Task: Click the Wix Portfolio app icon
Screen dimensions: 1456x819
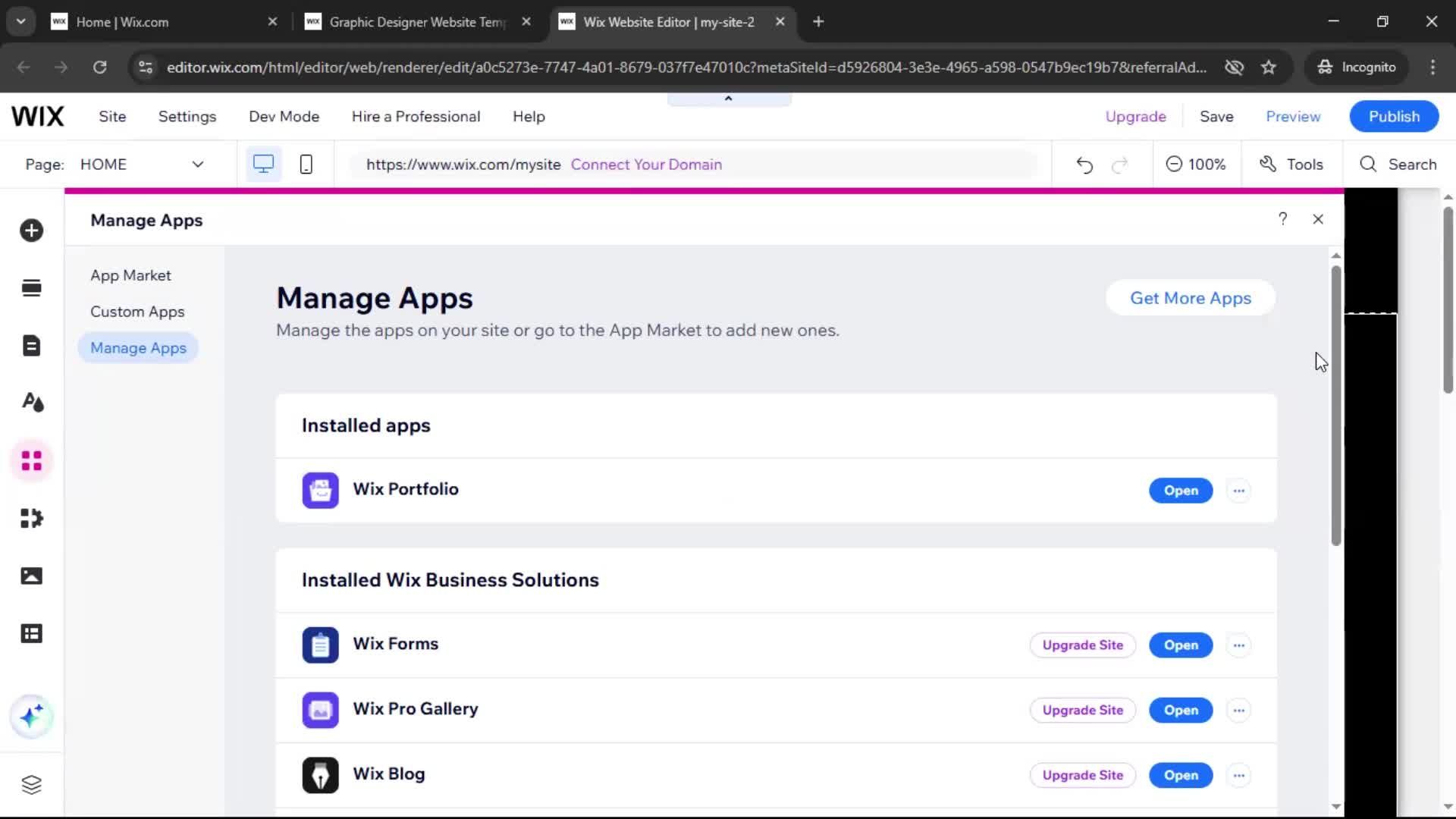Action: (x=320, y=490)
